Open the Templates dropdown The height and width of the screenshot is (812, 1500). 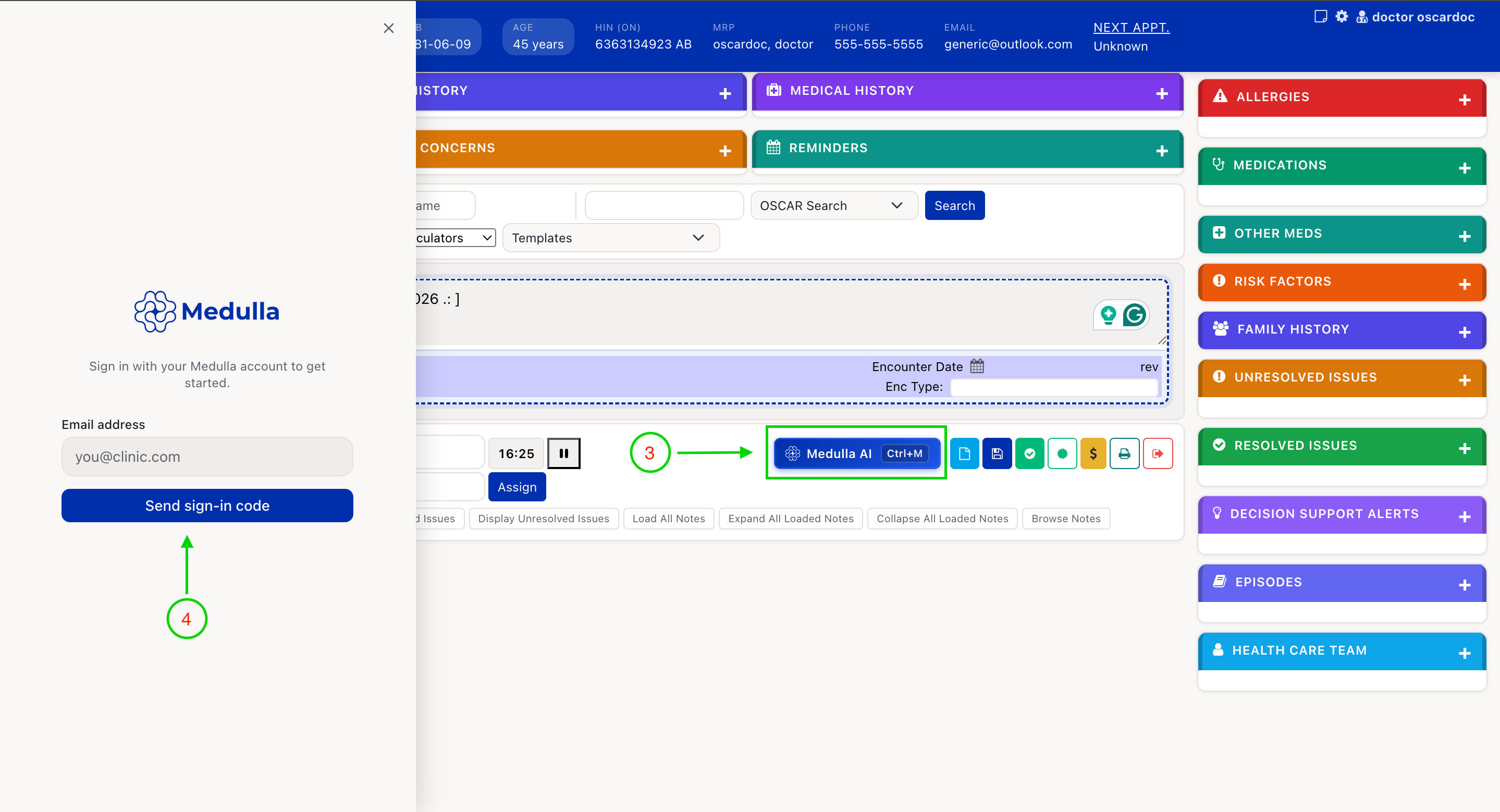tap(611, 238)
